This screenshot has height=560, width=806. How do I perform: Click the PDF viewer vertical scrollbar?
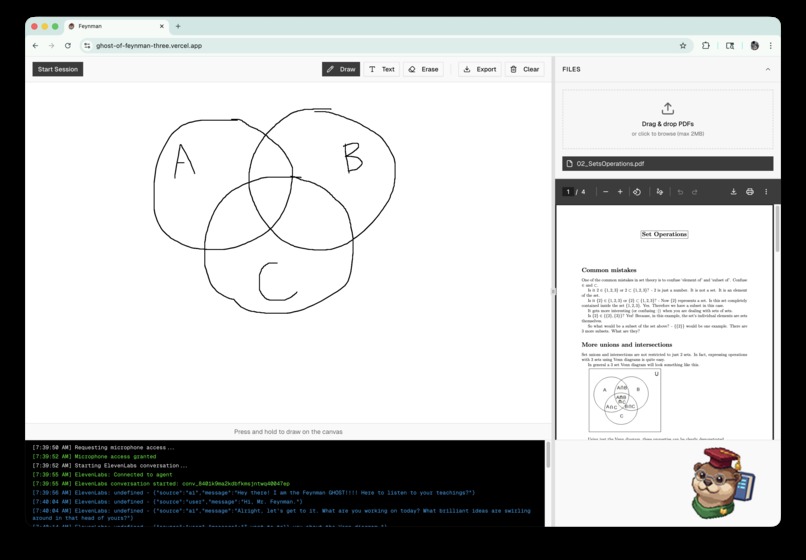tap(777, 229)
